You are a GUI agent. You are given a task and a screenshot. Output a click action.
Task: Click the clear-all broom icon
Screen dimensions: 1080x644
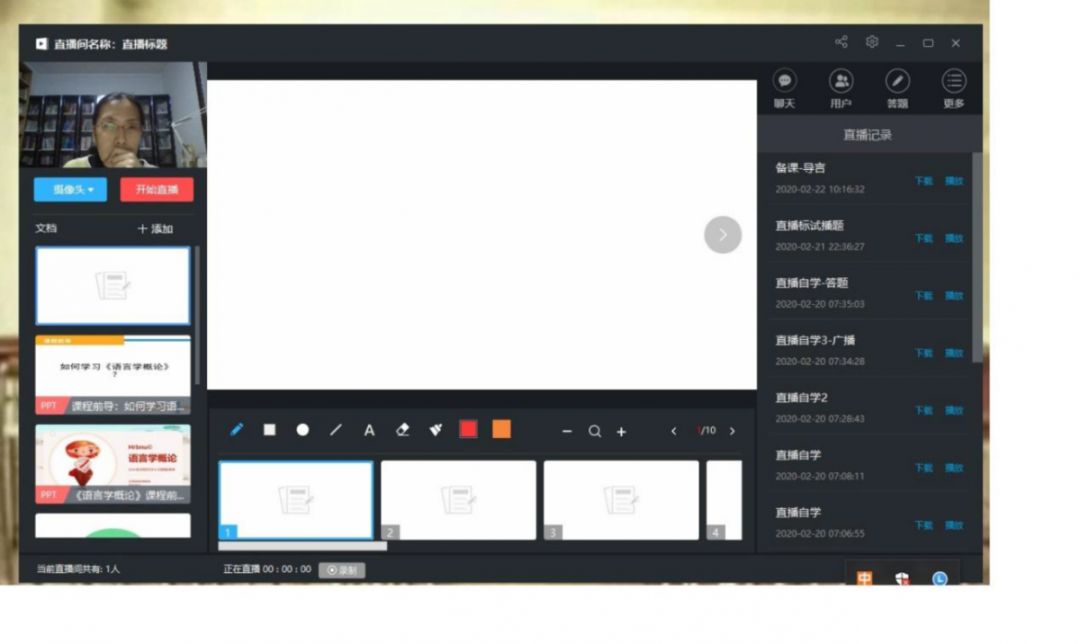[436, 430]
